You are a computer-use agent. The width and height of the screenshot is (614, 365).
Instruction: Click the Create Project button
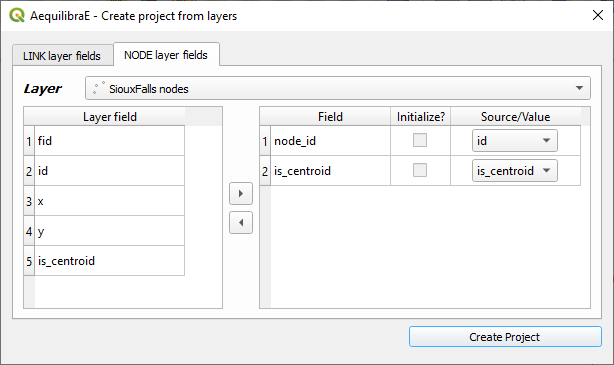pyautogui.click(x=505, y=337)
